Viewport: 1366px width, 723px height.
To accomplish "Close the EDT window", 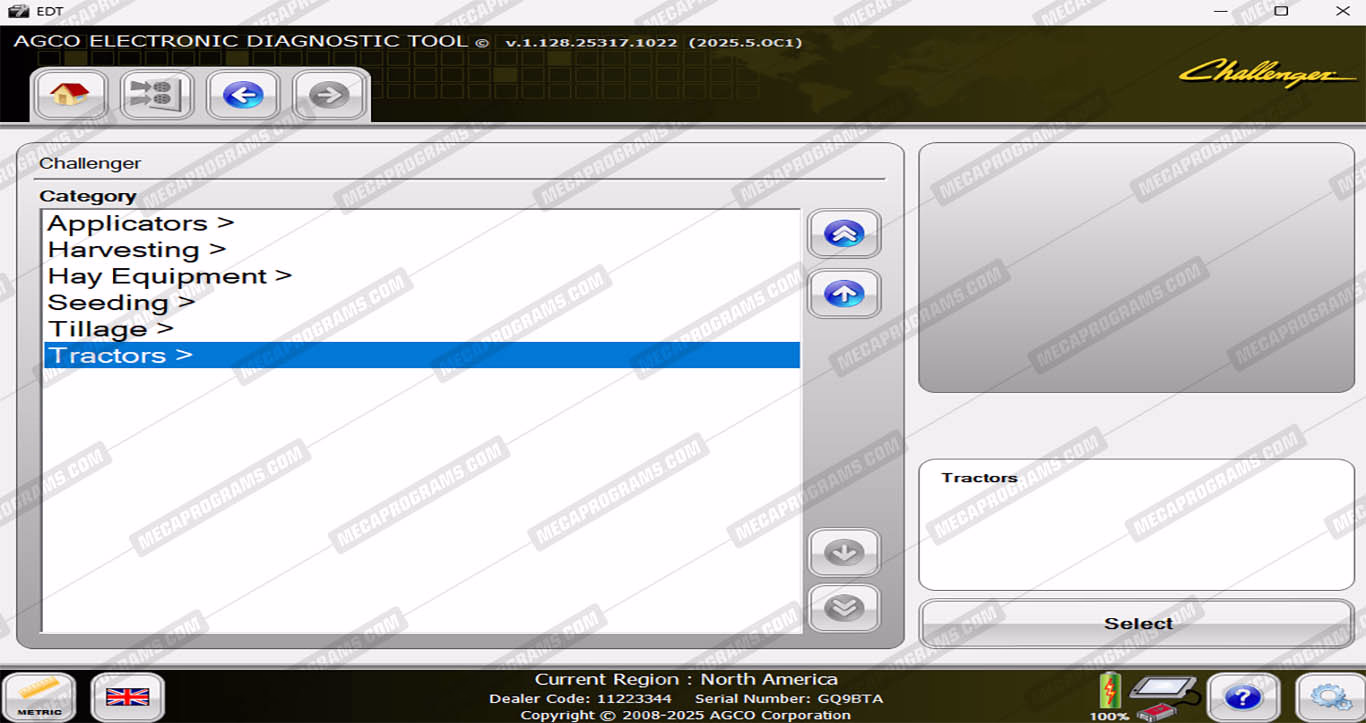I will 1343,11.
